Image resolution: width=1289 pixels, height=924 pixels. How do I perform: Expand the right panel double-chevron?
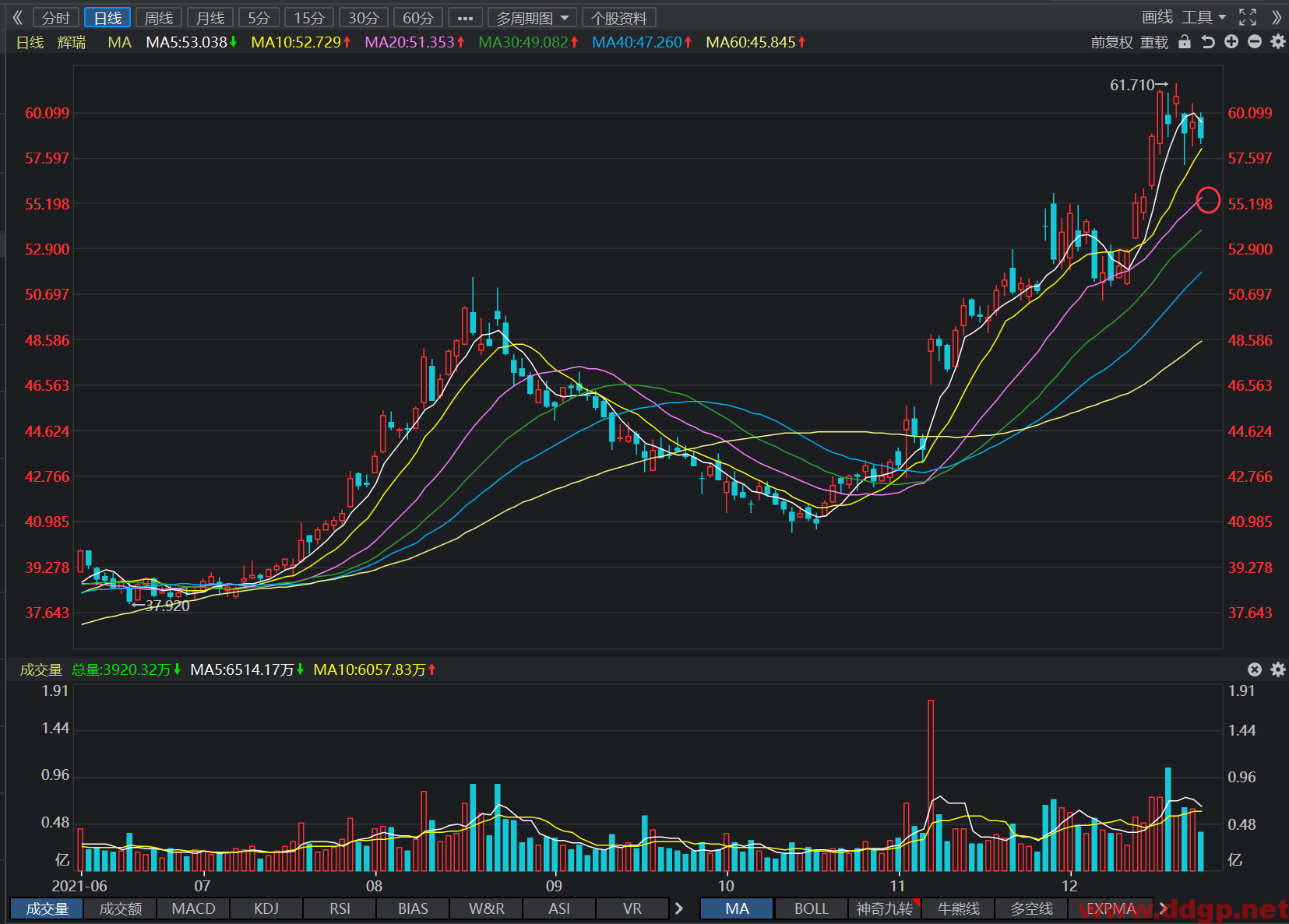click(x=1276, y=17)
